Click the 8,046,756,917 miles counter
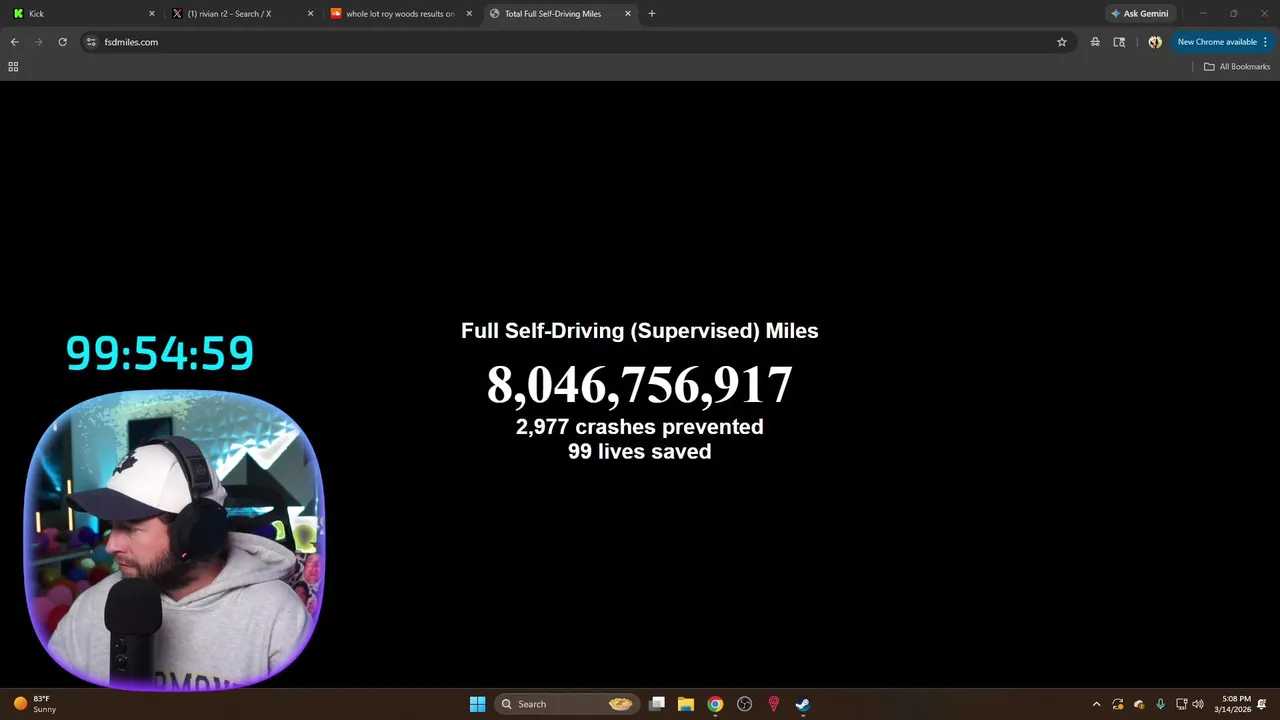The height and width of the screenshot is (720, 1280). pyautogui.click(x=640, y=385)
